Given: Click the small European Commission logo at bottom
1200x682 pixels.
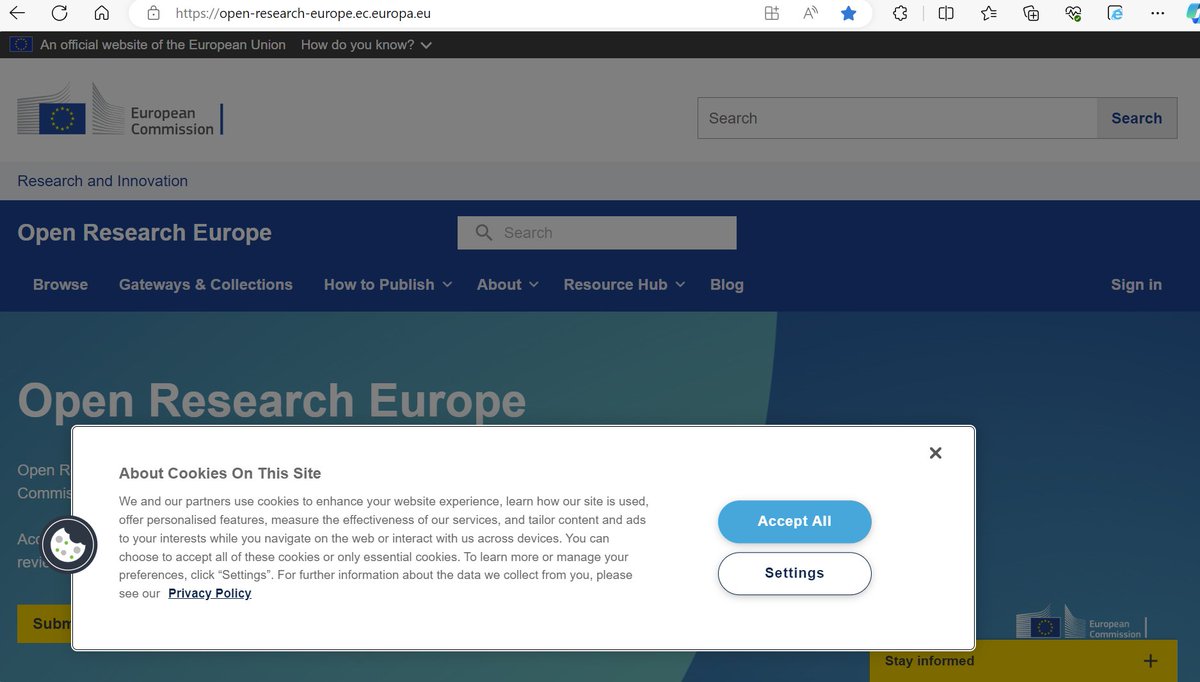Looking at the screenshot, I should click(1082, 622).
